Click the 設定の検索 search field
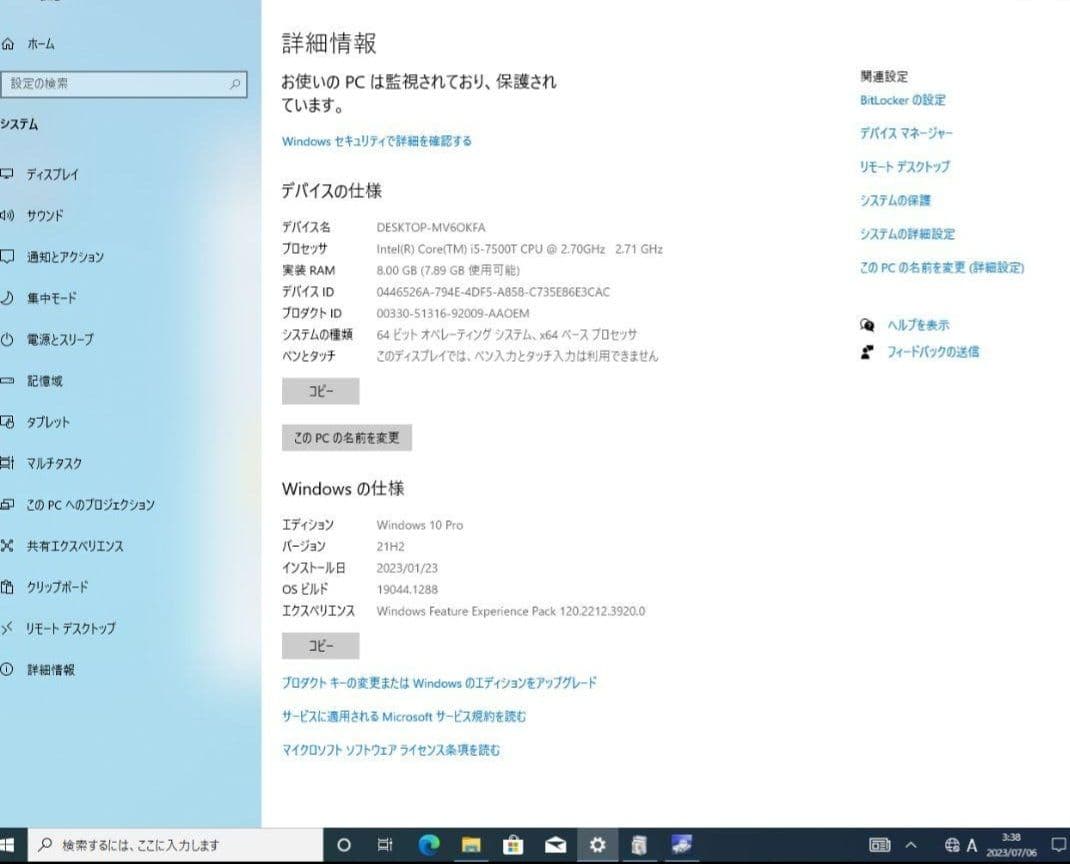The width and height of the screenshot is (1070, 864). (125, 85)
